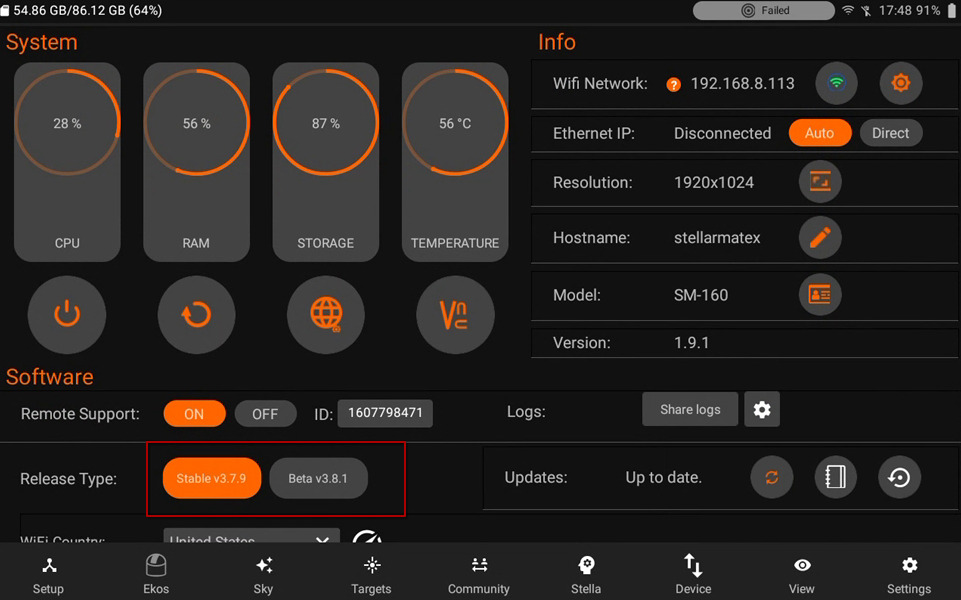Click the resolution value 1920x1024
Viewport: 961px width, 600px height.
point(714,183)
